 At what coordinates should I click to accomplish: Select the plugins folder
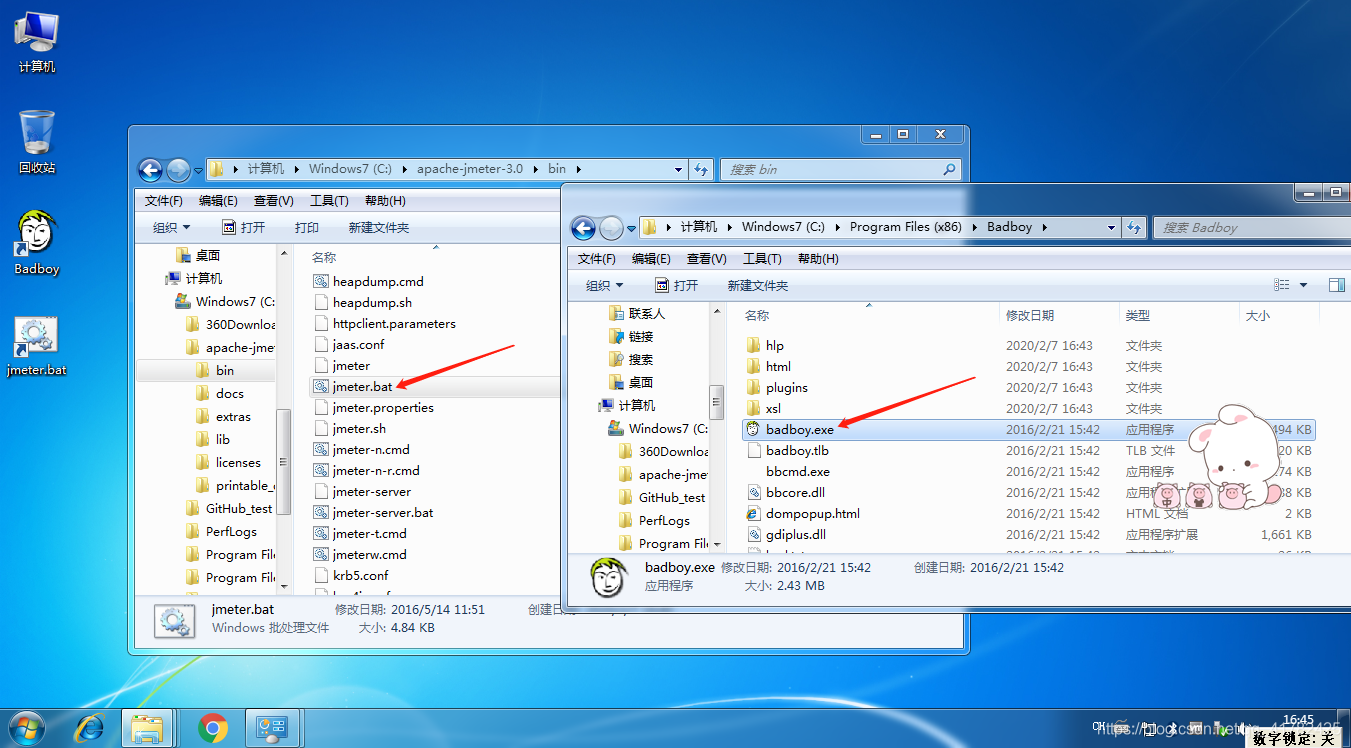tap(776, 387)
